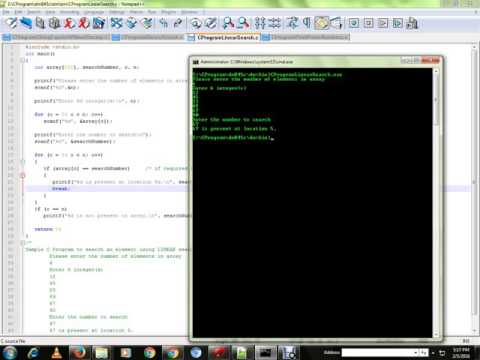
Task: Click the New file icon in the toolbar
Action: [11, 23]
